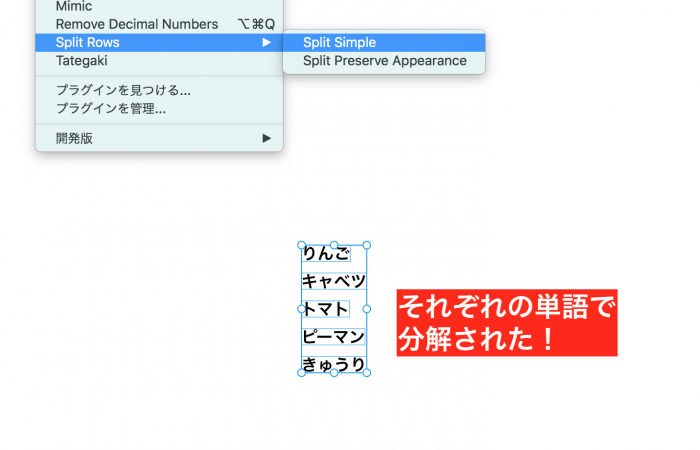The width and height of the screenshot is (700, 450).
Task: Run the Tategaki plugin
Action: [82, 61]
